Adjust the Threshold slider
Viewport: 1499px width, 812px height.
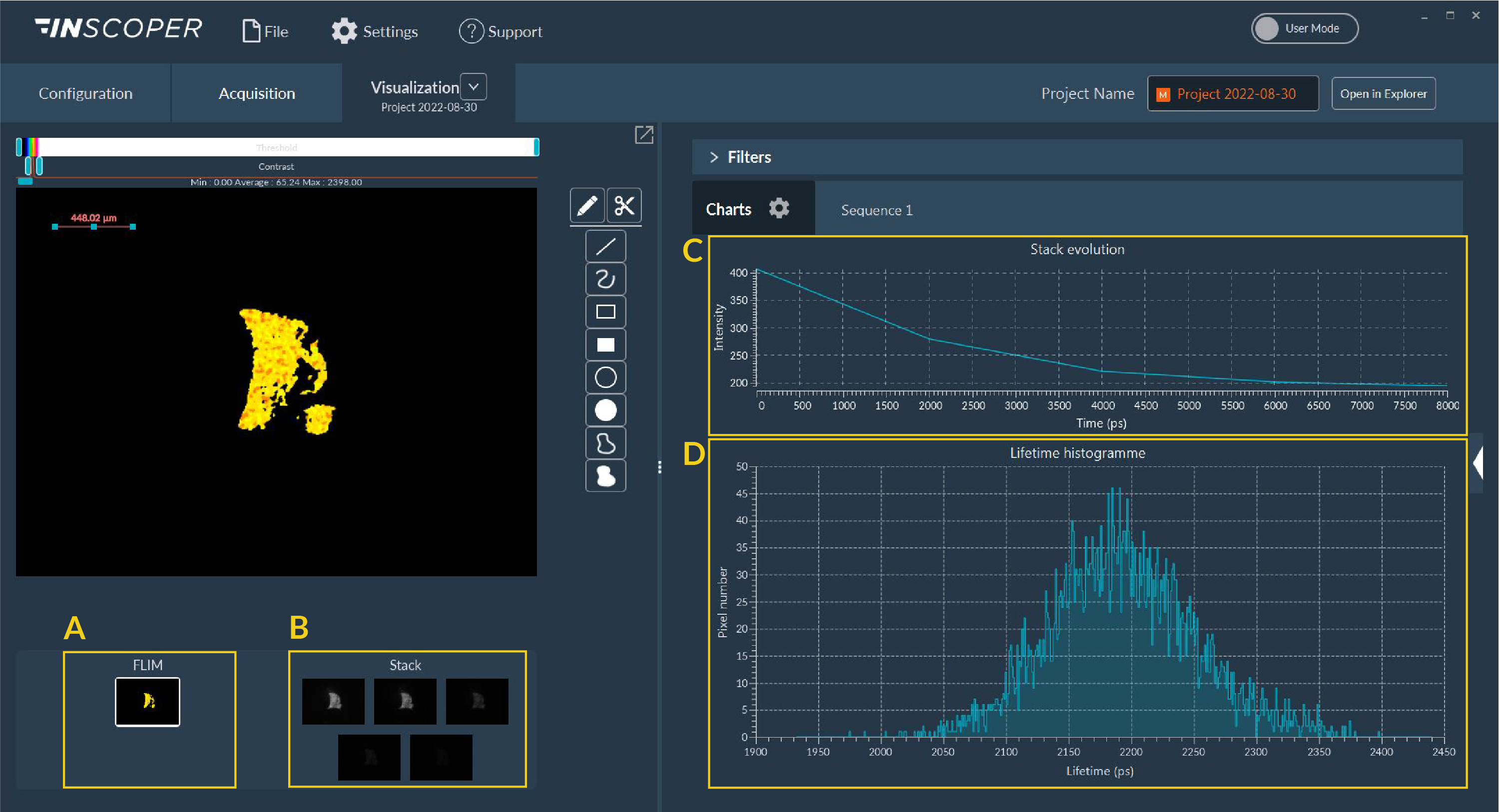point(279,148)
